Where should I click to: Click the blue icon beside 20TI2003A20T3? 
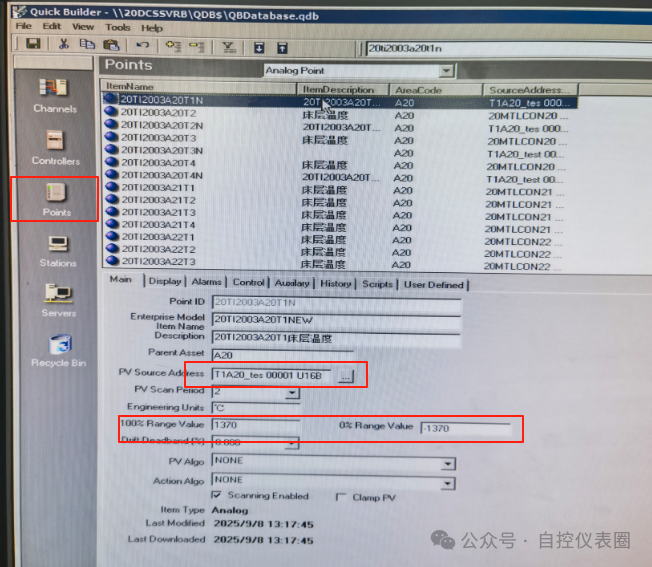coord(111,137)
